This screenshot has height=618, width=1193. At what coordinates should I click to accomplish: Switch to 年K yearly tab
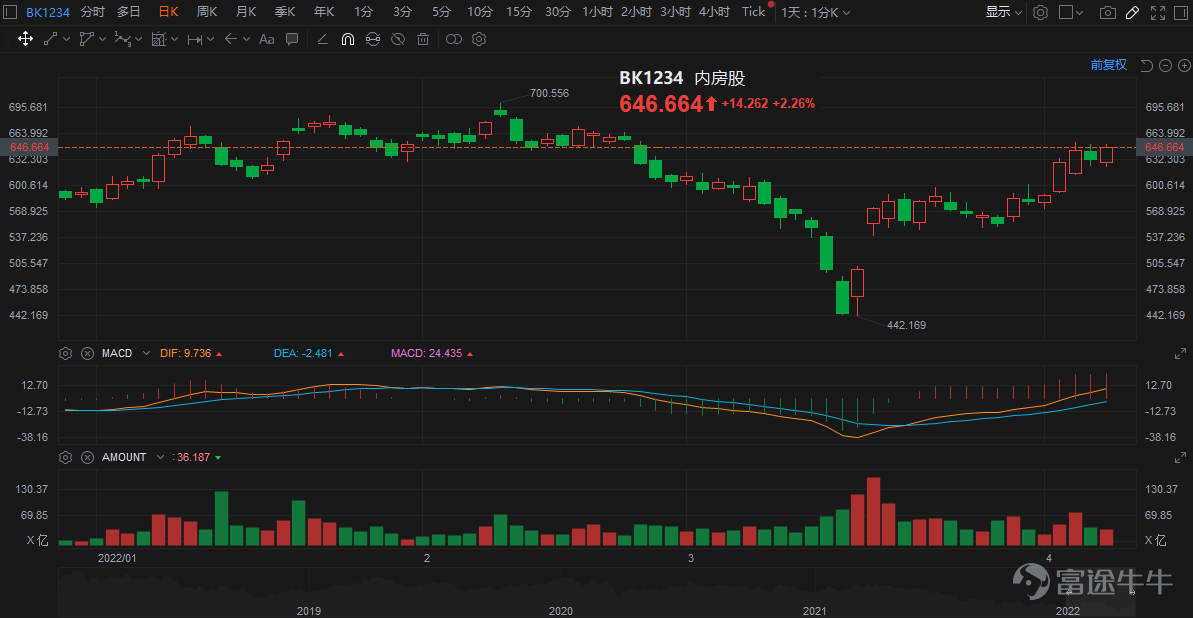(x=324, y=11)
